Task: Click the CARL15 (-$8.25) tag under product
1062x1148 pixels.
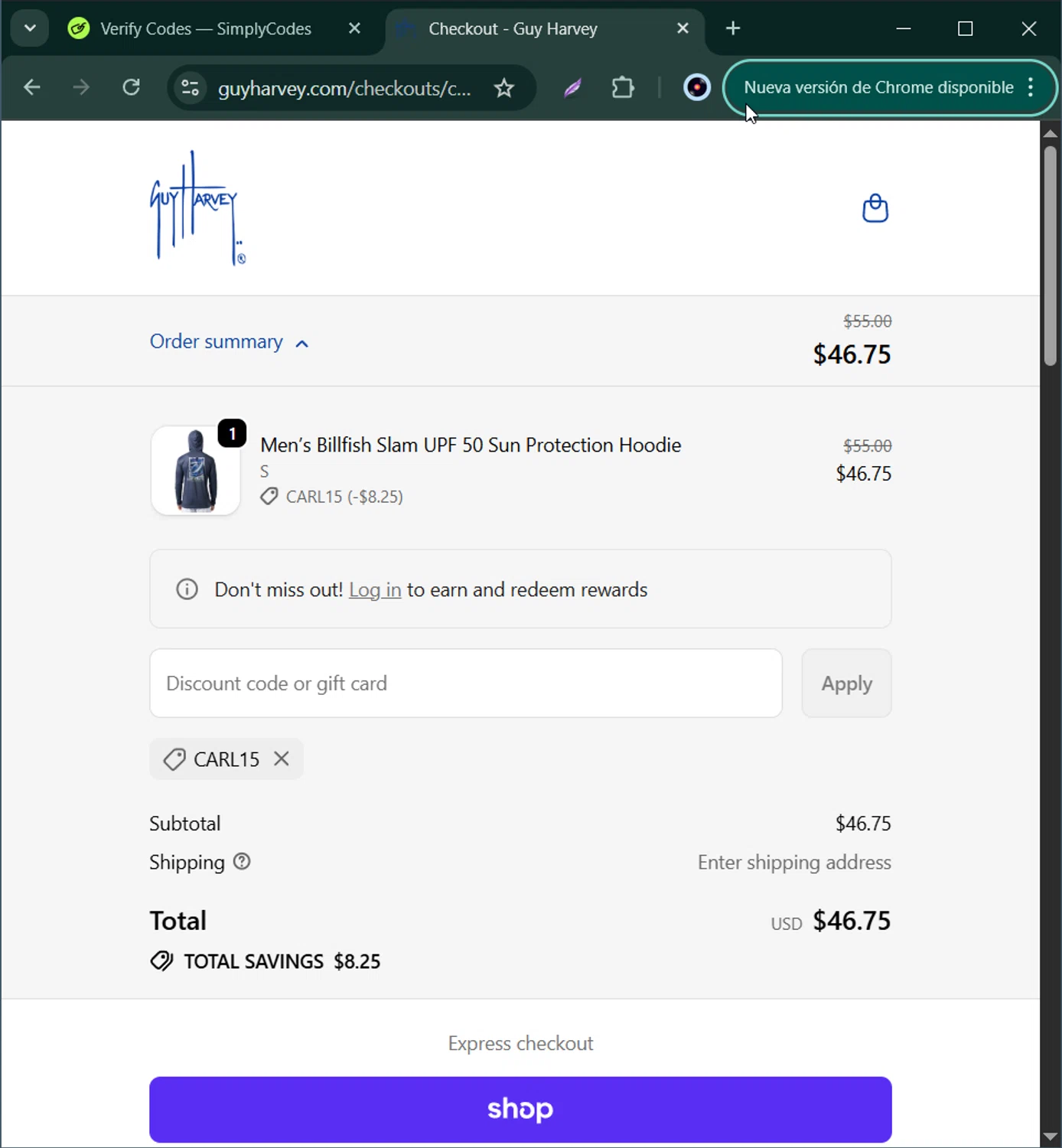Action: (x=332, y=497)
